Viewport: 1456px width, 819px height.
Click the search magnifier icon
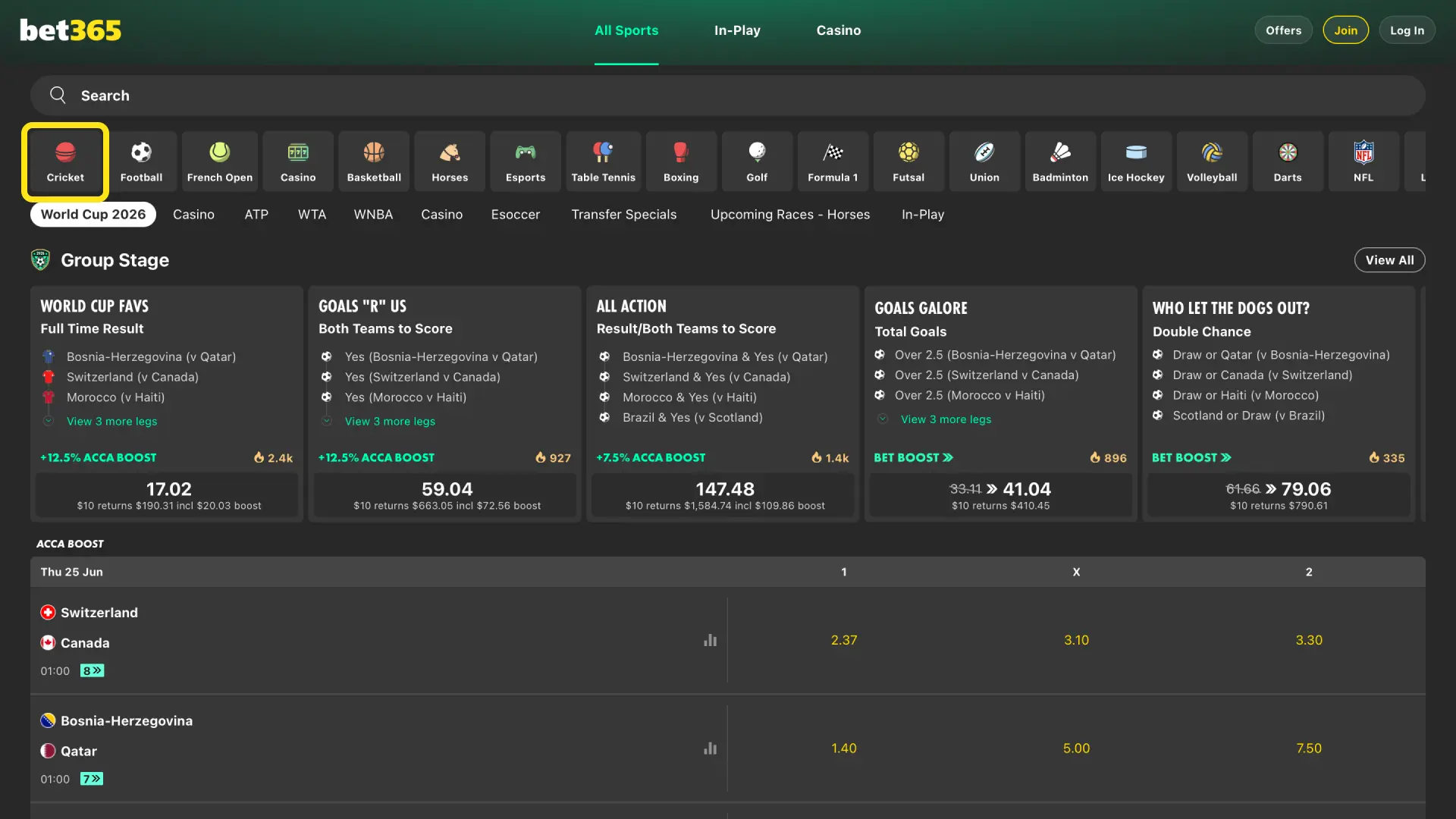coord(58,95)
